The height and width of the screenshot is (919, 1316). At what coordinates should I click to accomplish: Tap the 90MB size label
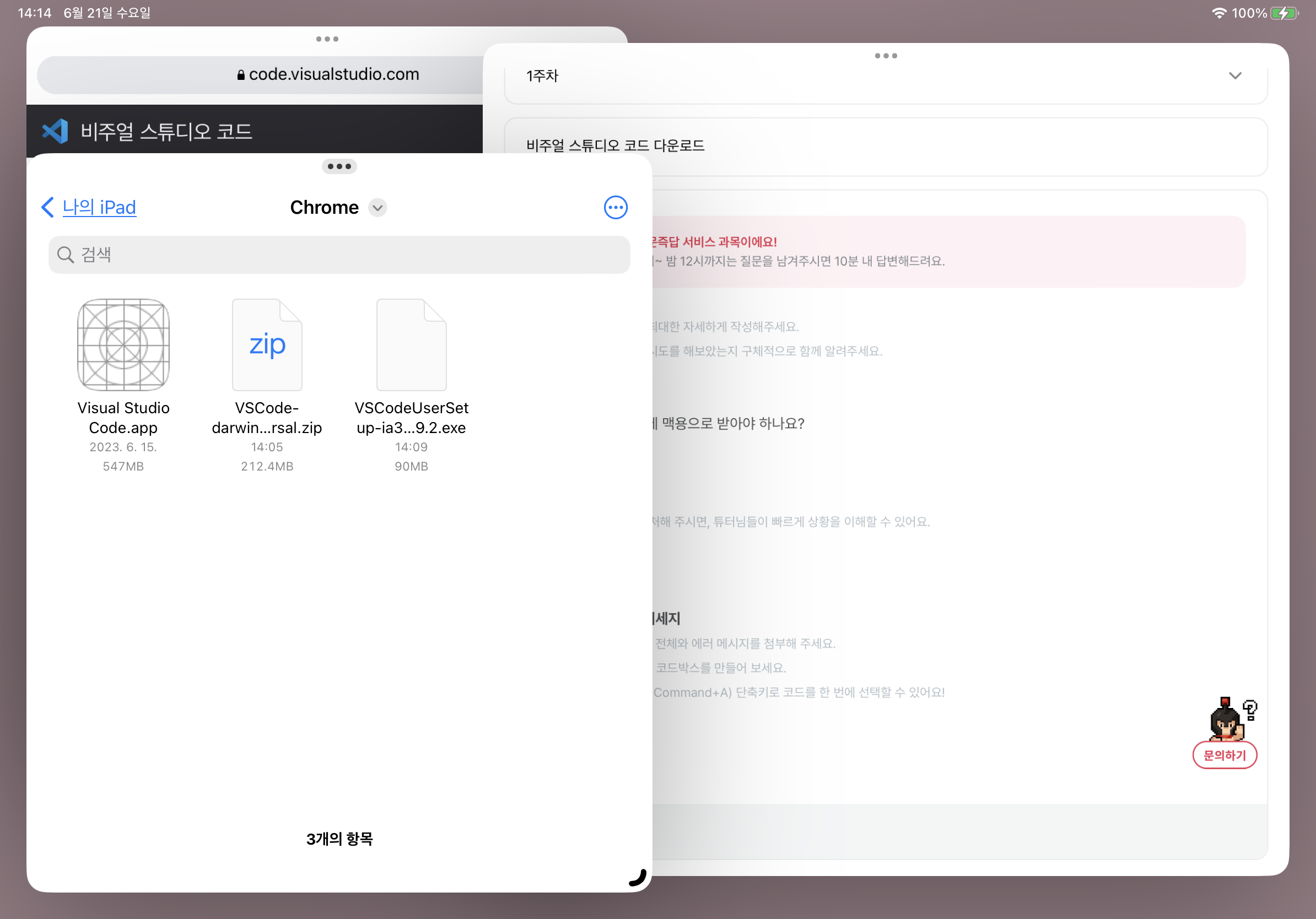click(412, 466)
